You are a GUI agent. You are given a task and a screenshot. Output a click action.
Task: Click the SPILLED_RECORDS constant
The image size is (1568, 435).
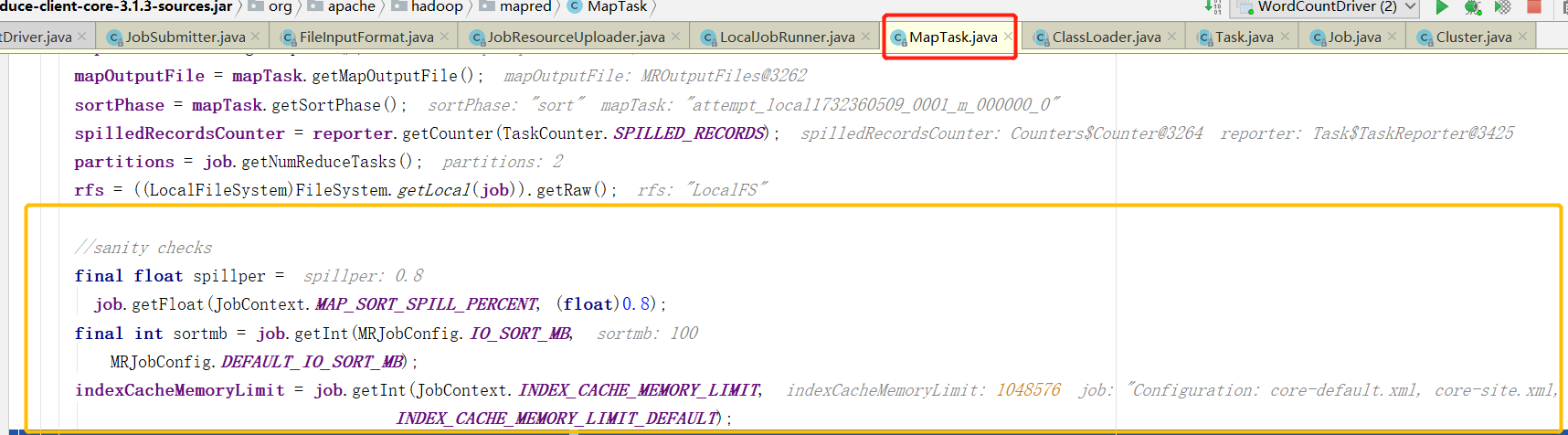click(x=688, y=133)
